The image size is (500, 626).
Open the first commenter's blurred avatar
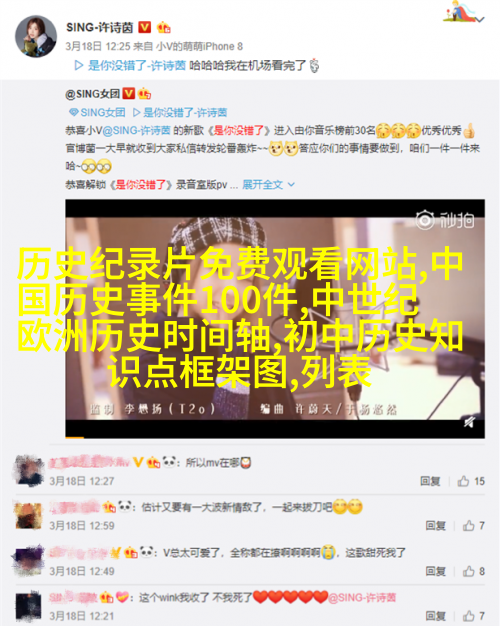[28, 471]
